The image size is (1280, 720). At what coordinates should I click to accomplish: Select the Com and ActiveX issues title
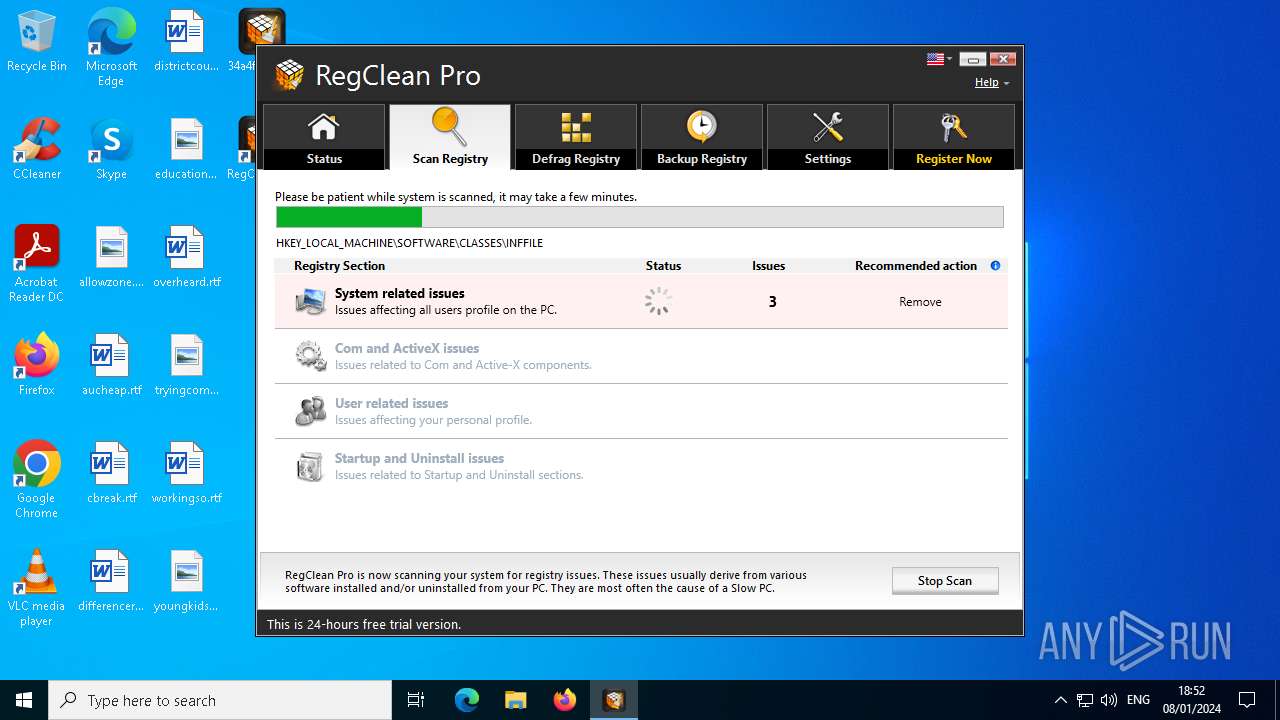tap(407, 348)
